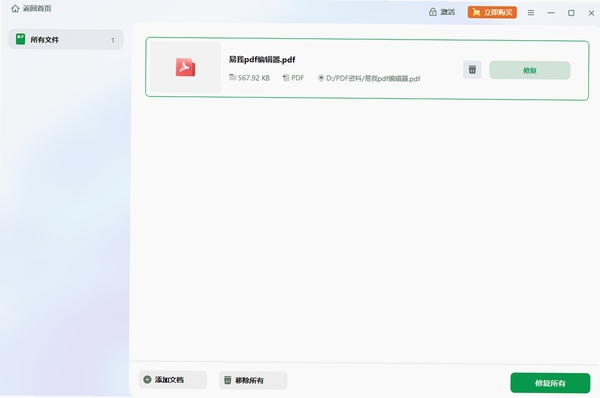
Task: Minimize the application window
Action: (x=551, y=13)
